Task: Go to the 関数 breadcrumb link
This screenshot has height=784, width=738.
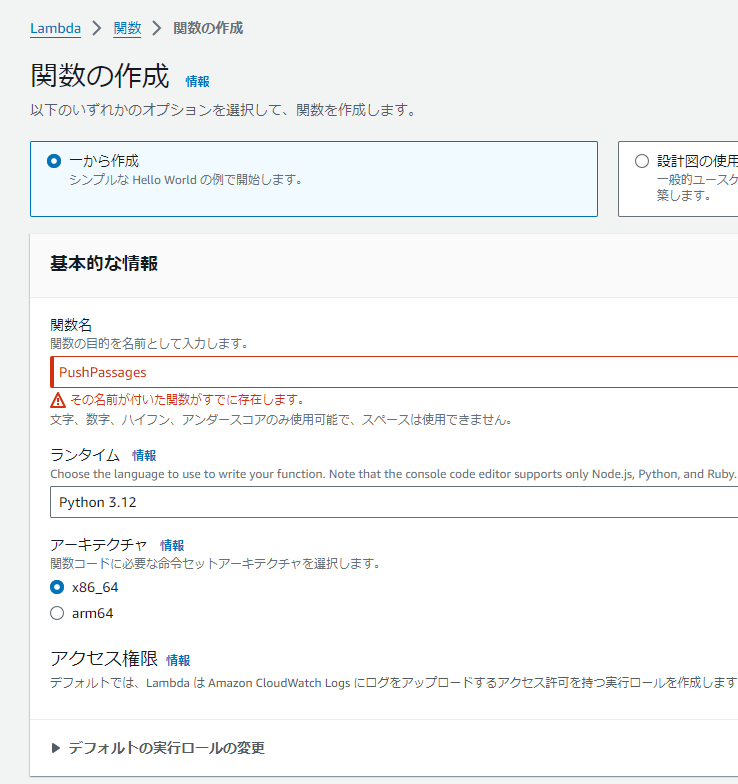Action: (x=127, y=28)
